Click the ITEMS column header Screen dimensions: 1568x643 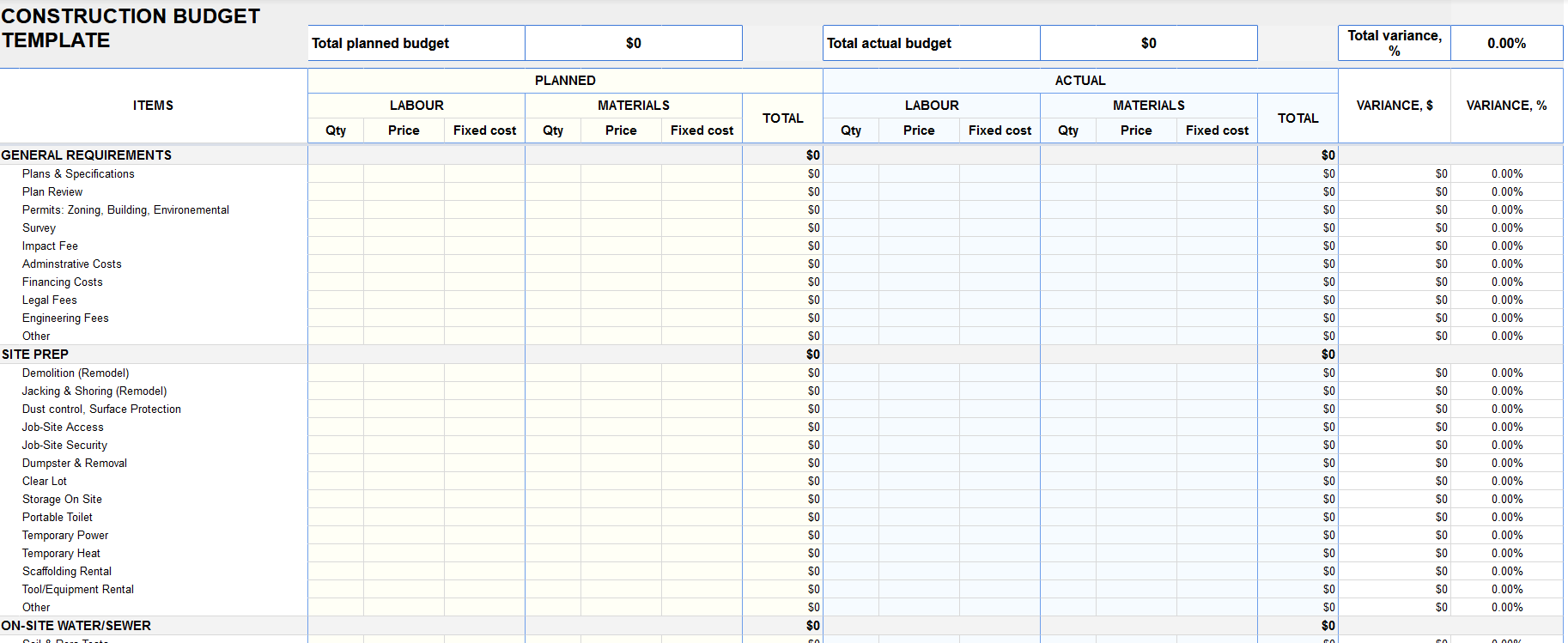pos(153,106)
